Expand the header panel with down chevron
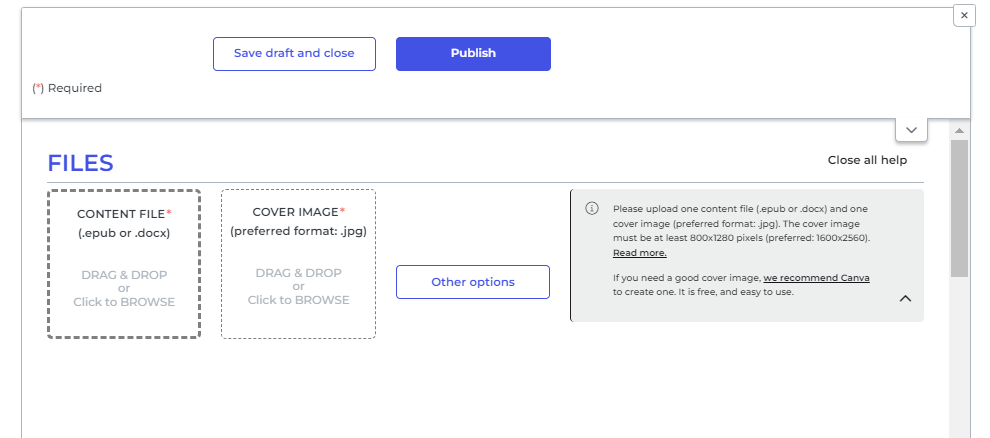This screenshot has height=438, width=990. coord(911,130)
